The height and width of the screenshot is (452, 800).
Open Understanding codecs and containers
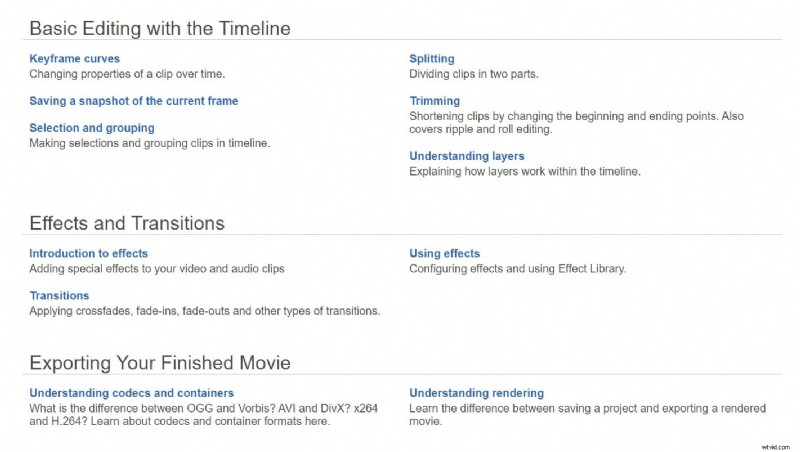coord(131,393)
